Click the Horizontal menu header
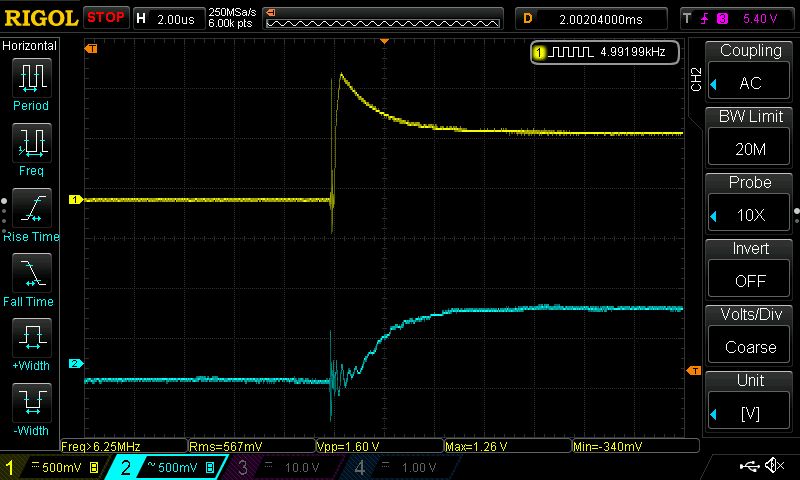The width and height of the screenshot is (800, 480). click(x=29, y=46)
